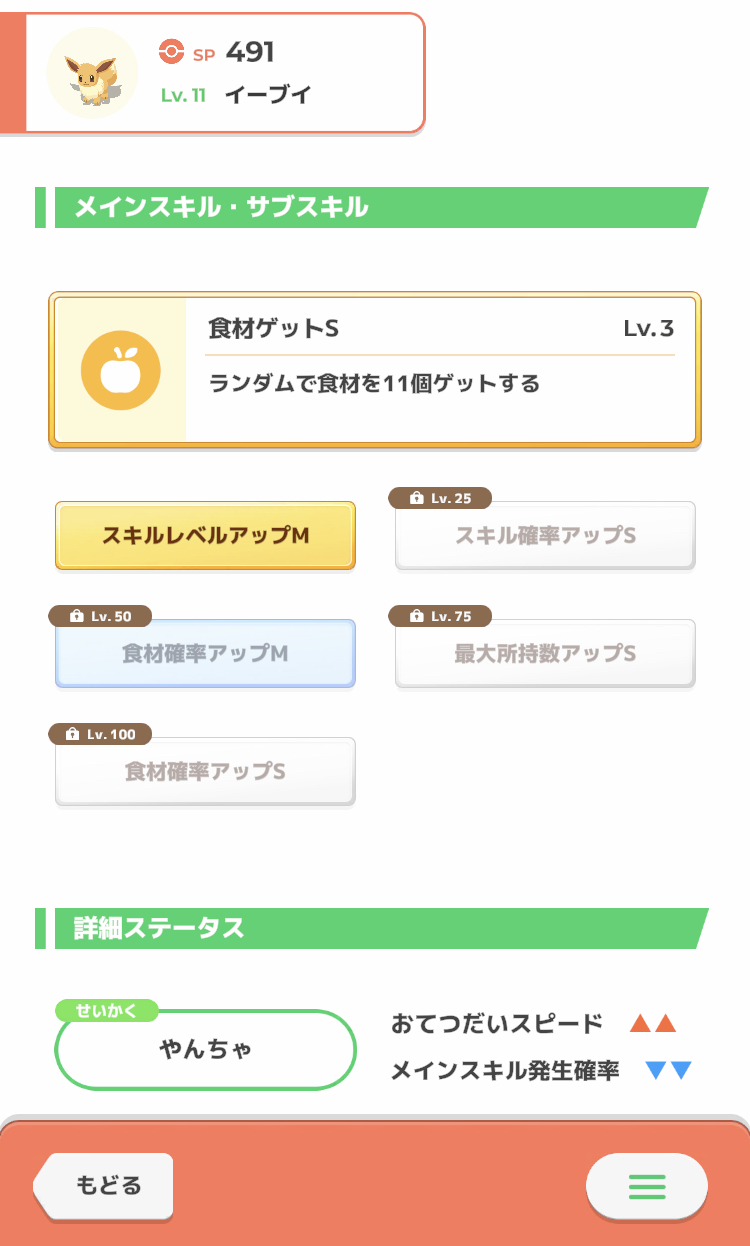This screenshot has height=1246, width=750.
Task: Tap the Eevee portrait thumbnail
Action: pyautogui.click(x=92, y=73)
